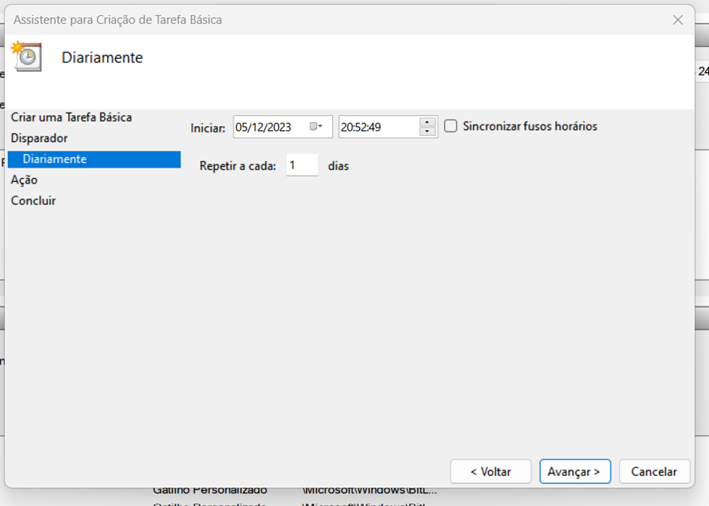Click the task wizard clock icon

[27, 57]
